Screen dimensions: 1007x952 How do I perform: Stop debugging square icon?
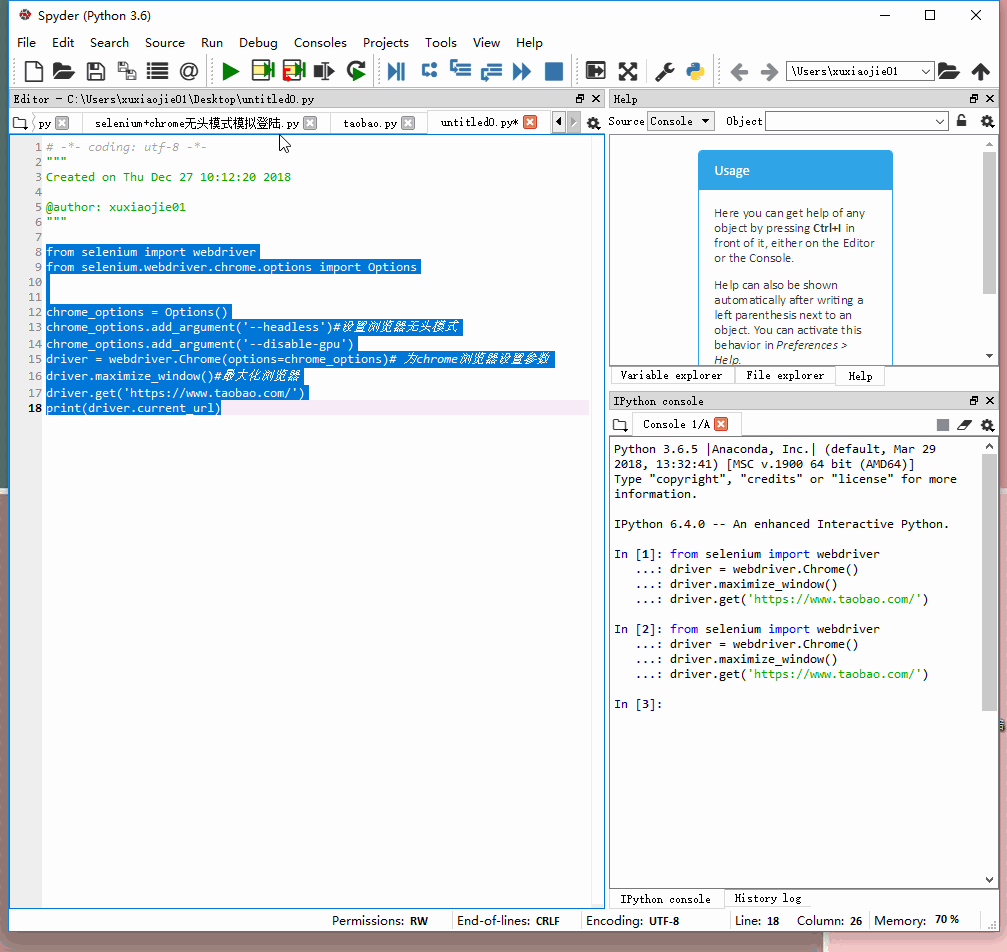pyautogui.click(x=554, y=71)
